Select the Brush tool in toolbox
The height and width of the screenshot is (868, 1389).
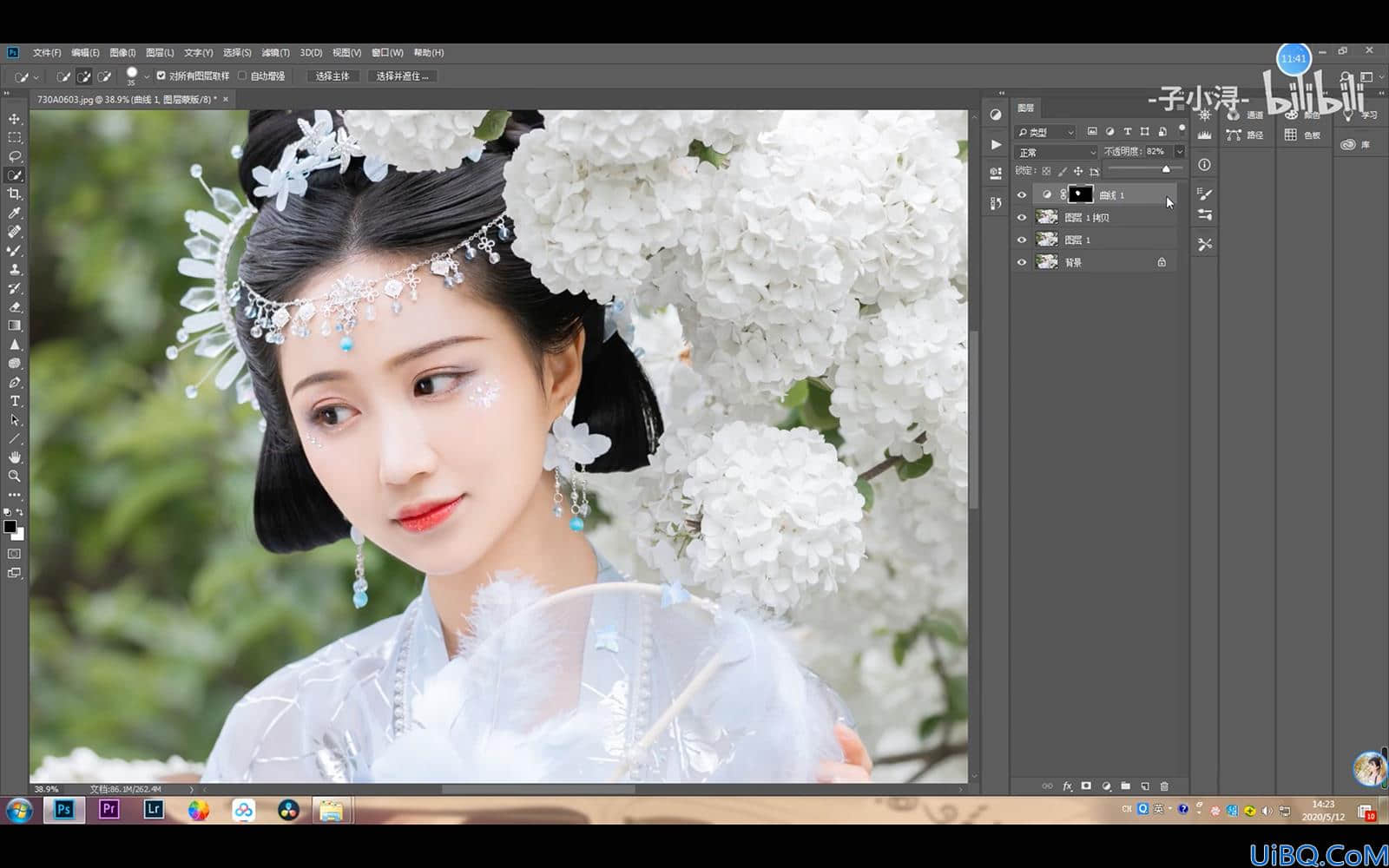tap(15, 251)
